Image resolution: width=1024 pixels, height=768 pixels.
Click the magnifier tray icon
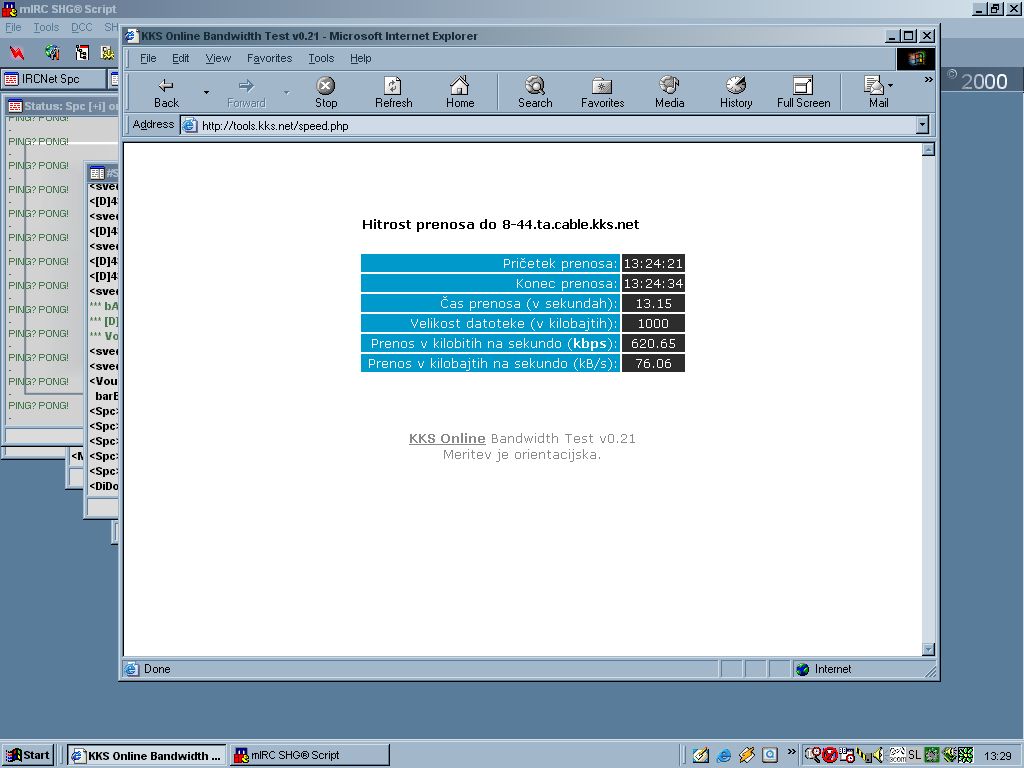(813, 756)
